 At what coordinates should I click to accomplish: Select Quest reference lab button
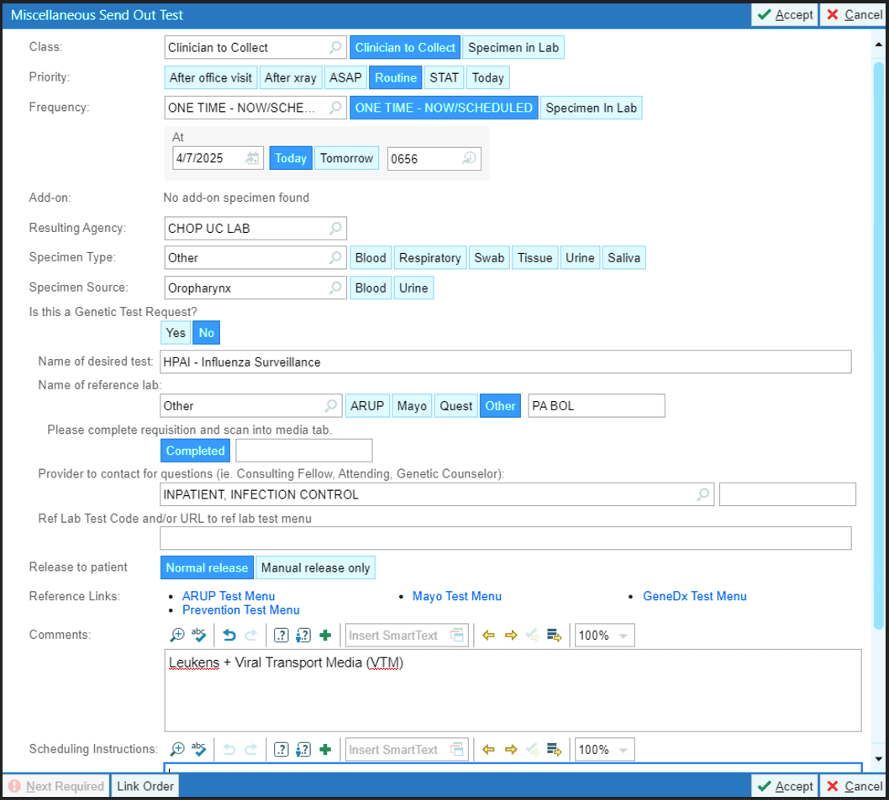point(456,405)
